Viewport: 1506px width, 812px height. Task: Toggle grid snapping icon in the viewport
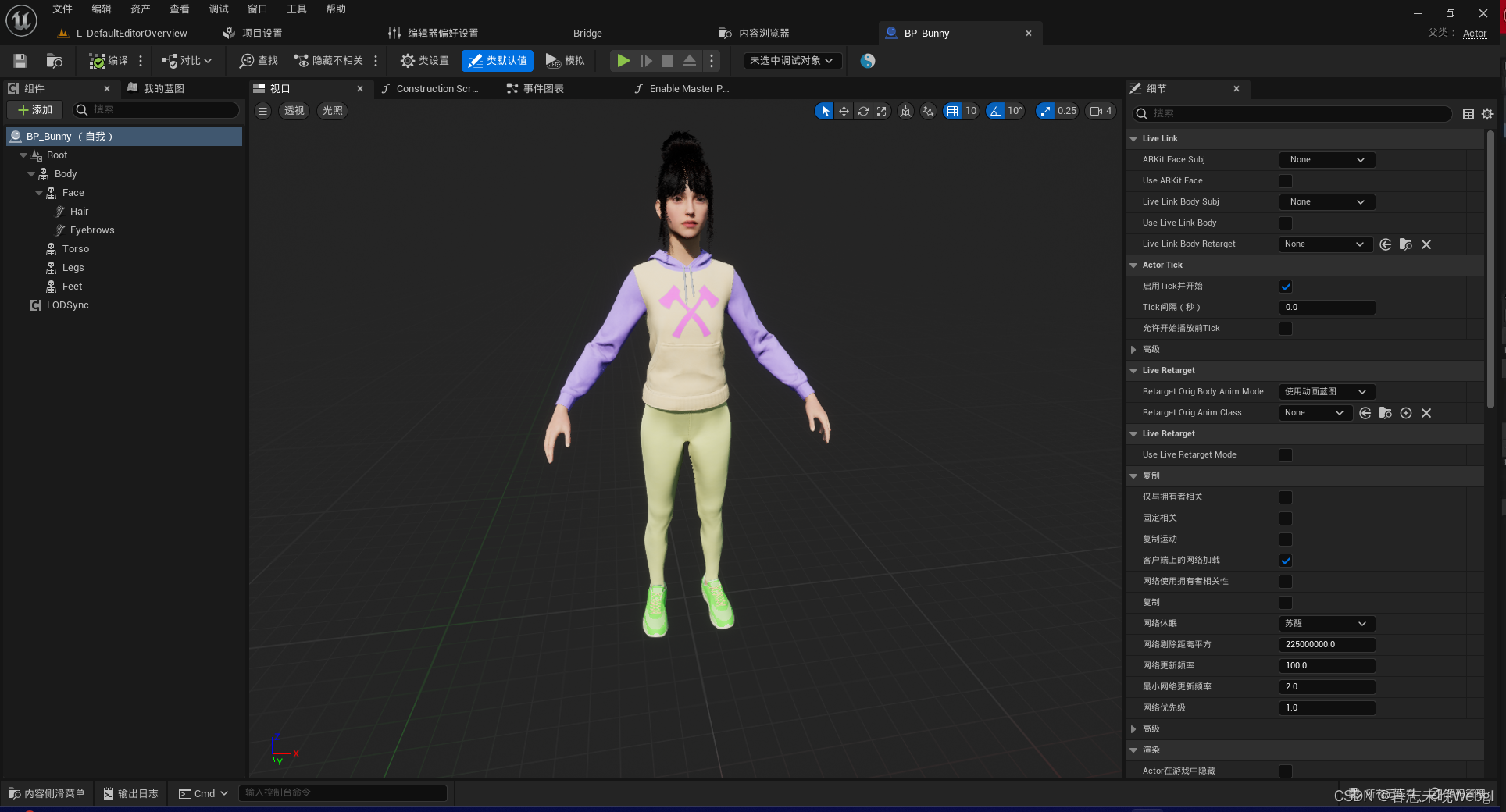[x=952, y=111]
